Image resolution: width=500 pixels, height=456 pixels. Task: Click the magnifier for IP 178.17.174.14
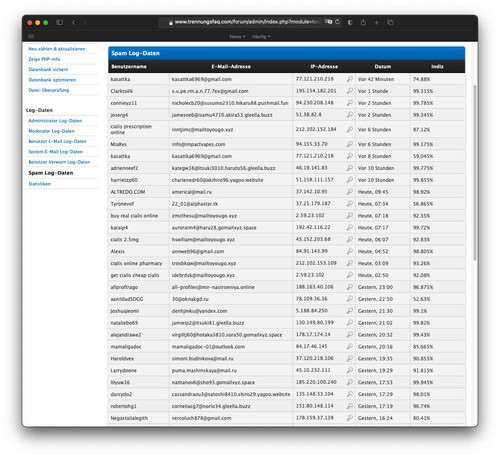(350, 334)
